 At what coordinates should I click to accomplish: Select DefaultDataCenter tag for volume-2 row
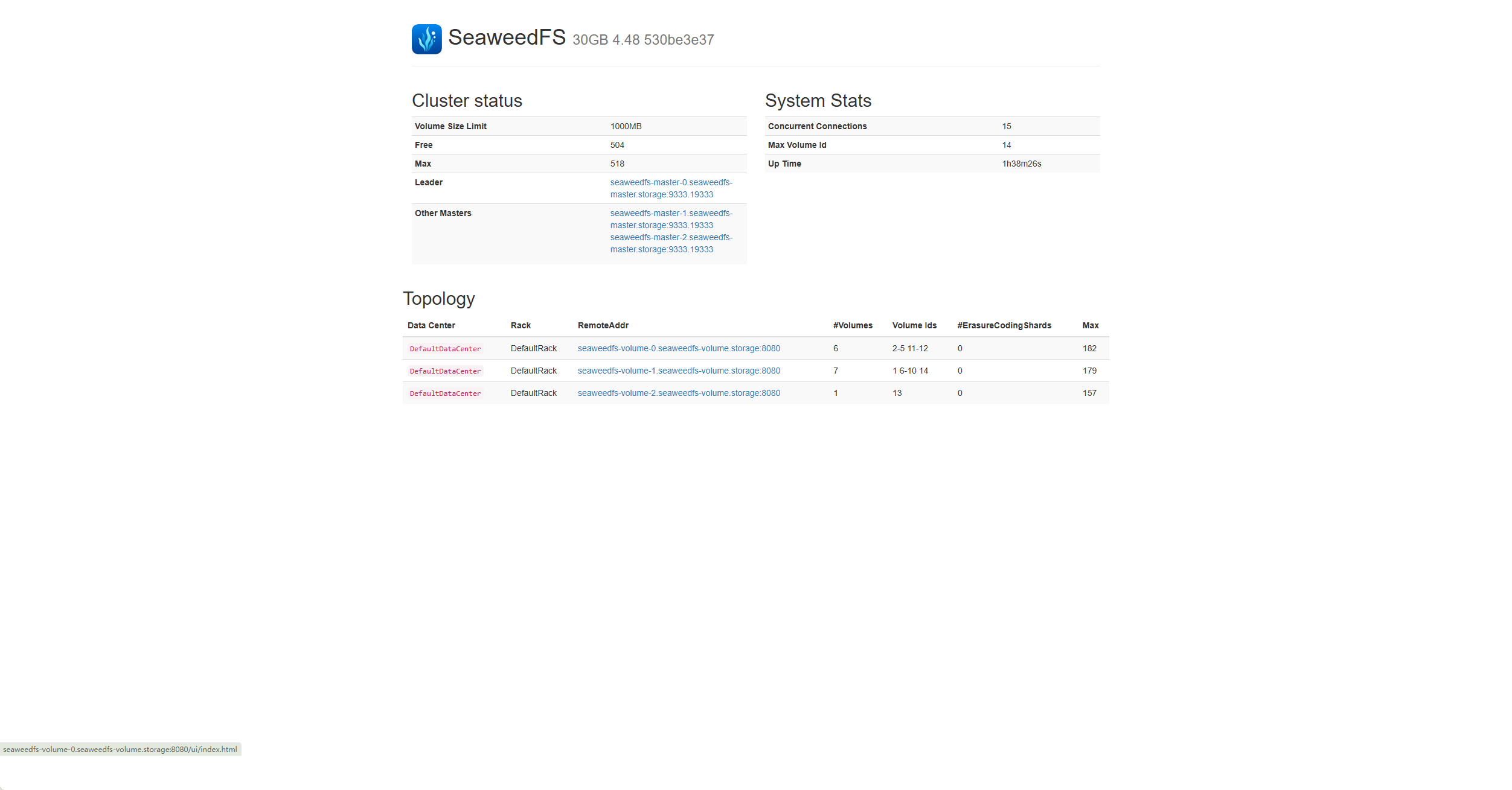click(445, 393)
